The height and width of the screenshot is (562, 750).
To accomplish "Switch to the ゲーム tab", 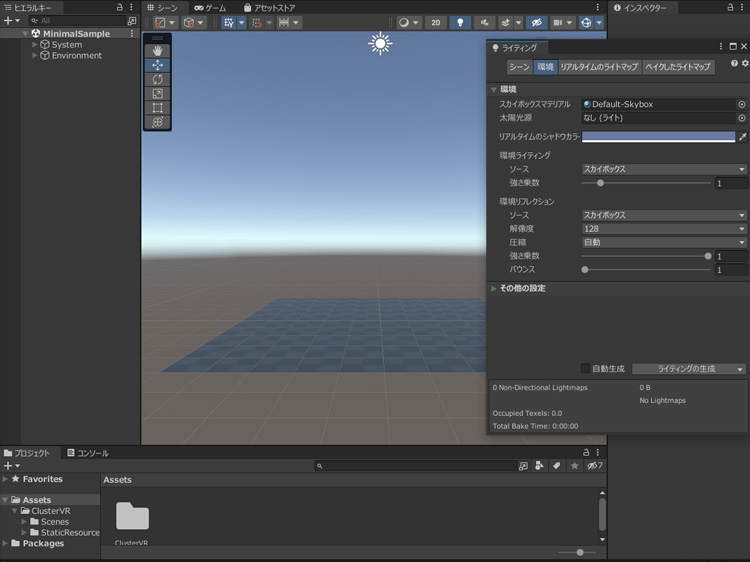I will click(210, 8).
